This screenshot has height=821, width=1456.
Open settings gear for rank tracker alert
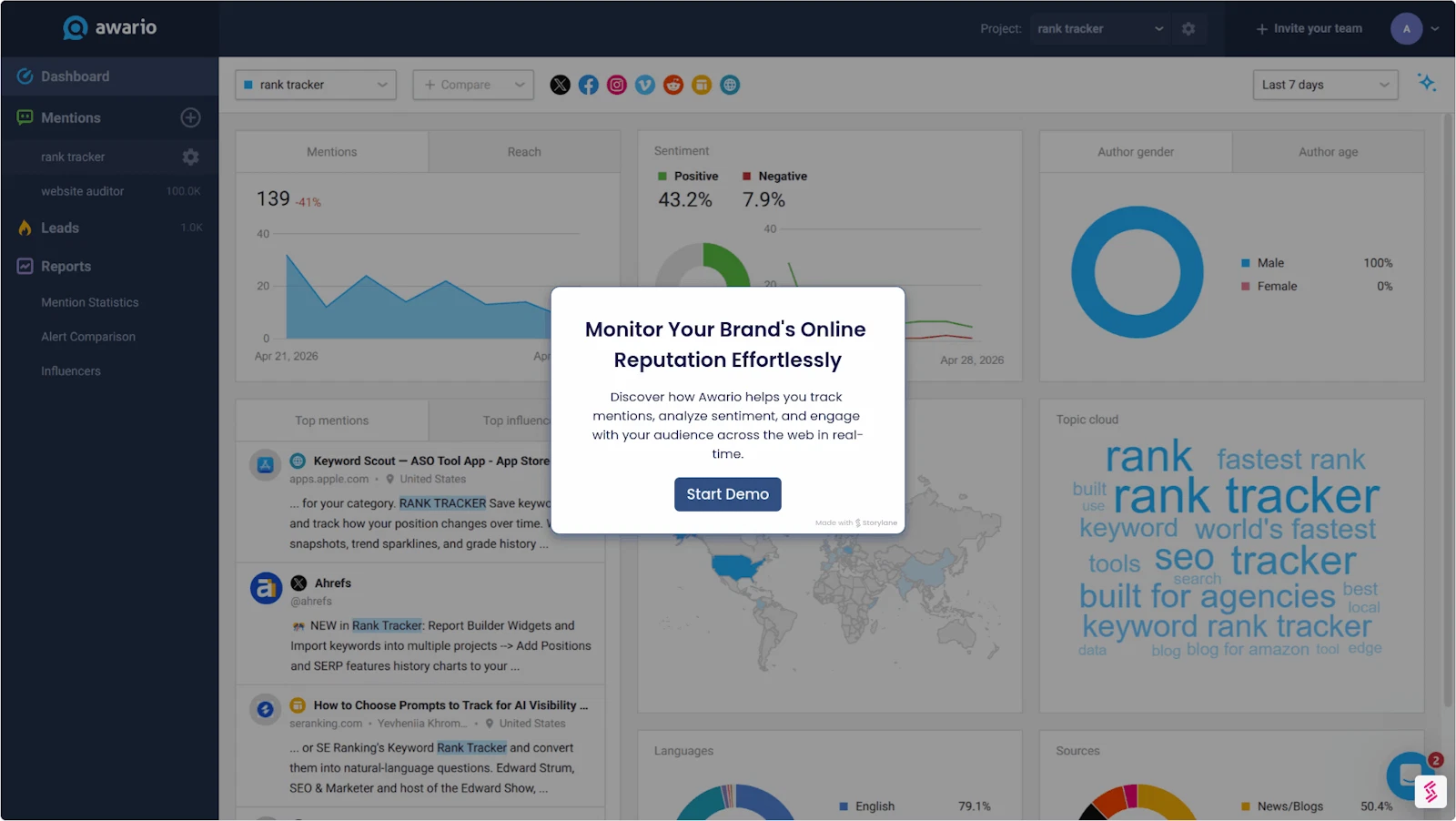[x=190, y=157]
